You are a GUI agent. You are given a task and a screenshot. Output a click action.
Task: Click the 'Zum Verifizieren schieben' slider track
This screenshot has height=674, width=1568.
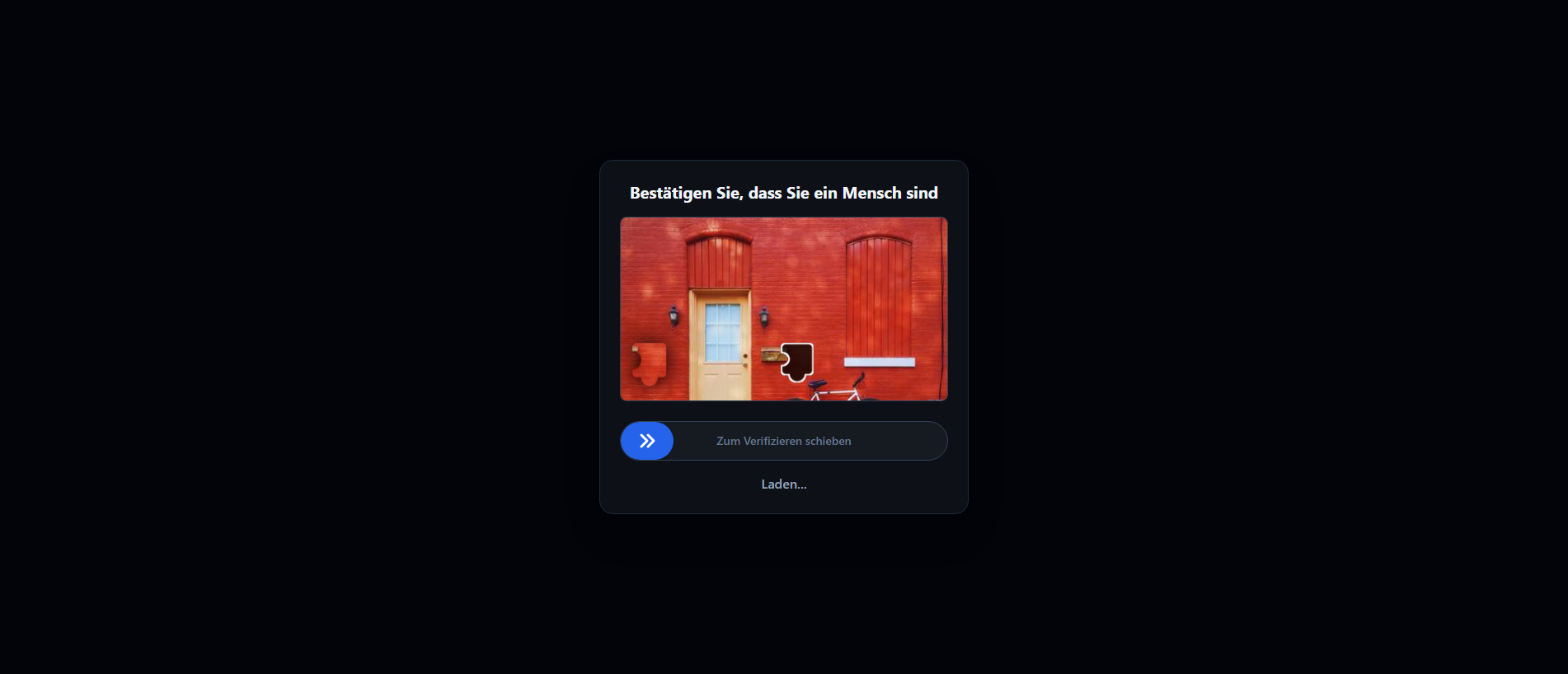coord(784,441)
